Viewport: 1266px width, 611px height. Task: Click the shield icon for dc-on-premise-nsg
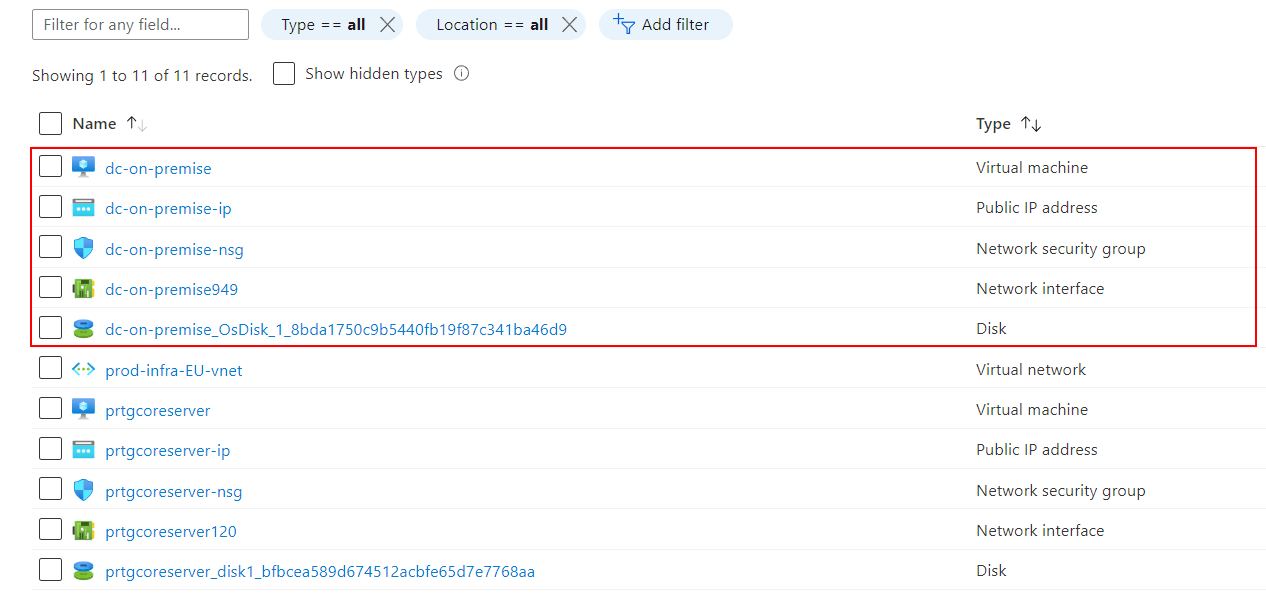83,248
